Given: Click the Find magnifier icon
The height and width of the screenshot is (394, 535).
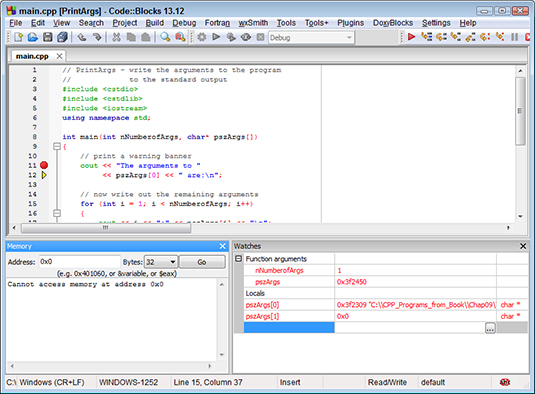Looking at the screenshot, I should (165, 37).
